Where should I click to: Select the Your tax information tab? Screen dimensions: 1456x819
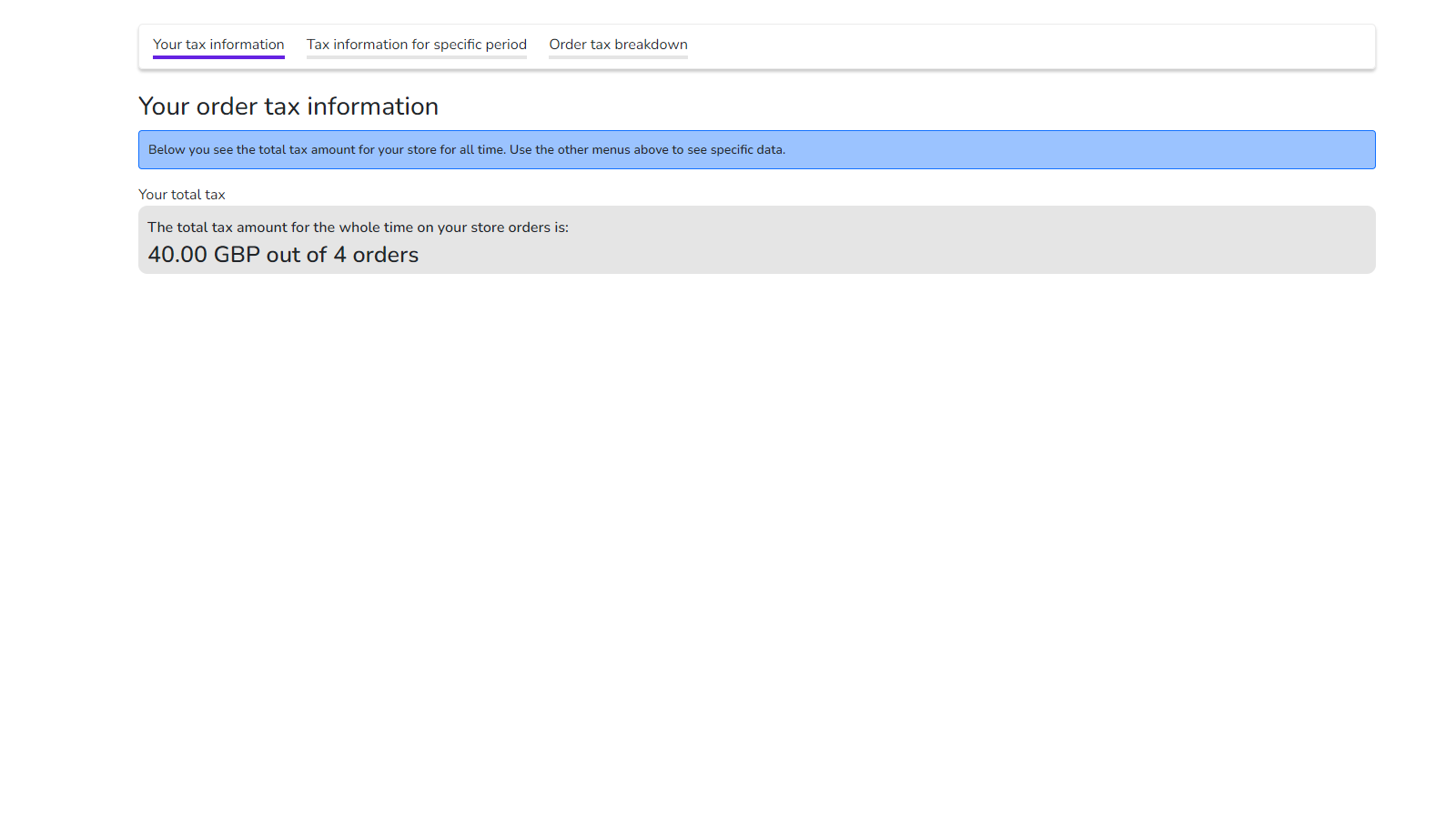coord(218,45)
